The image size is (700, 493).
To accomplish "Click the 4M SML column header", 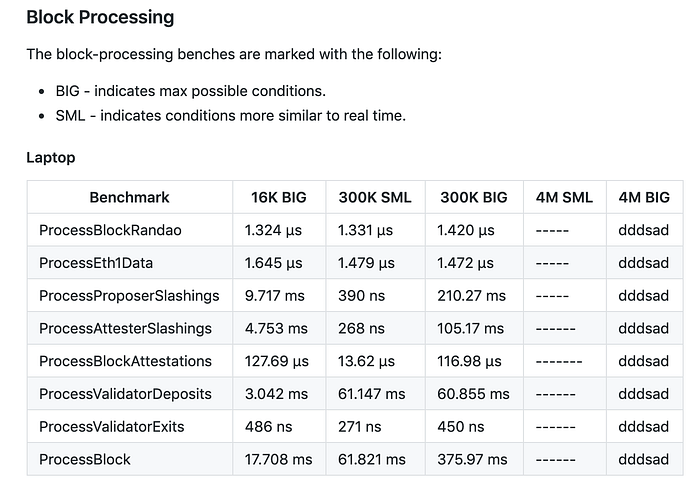I will [564, 197].
